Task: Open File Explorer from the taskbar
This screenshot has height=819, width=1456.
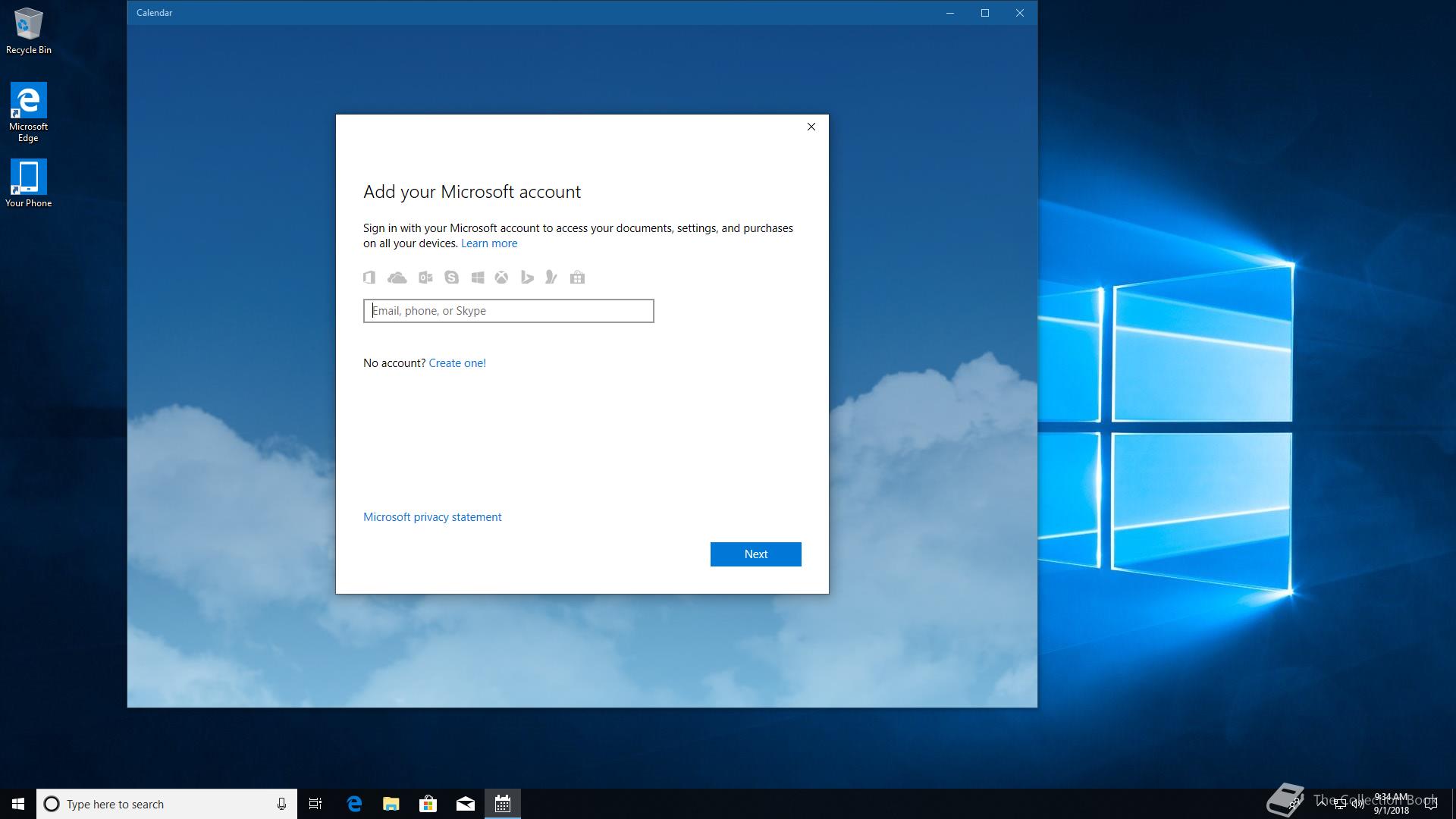Action: (x=391, y=804)
